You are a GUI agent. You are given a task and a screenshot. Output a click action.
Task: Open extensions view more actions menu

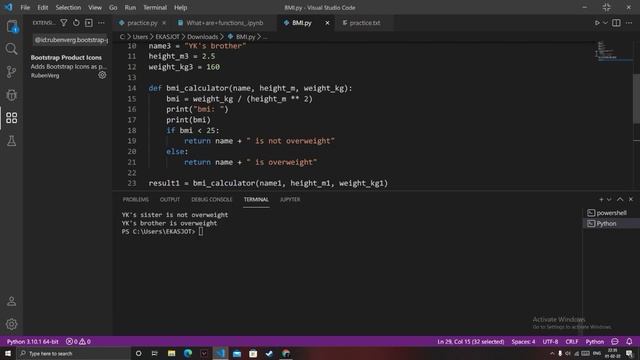coord(101,23)
